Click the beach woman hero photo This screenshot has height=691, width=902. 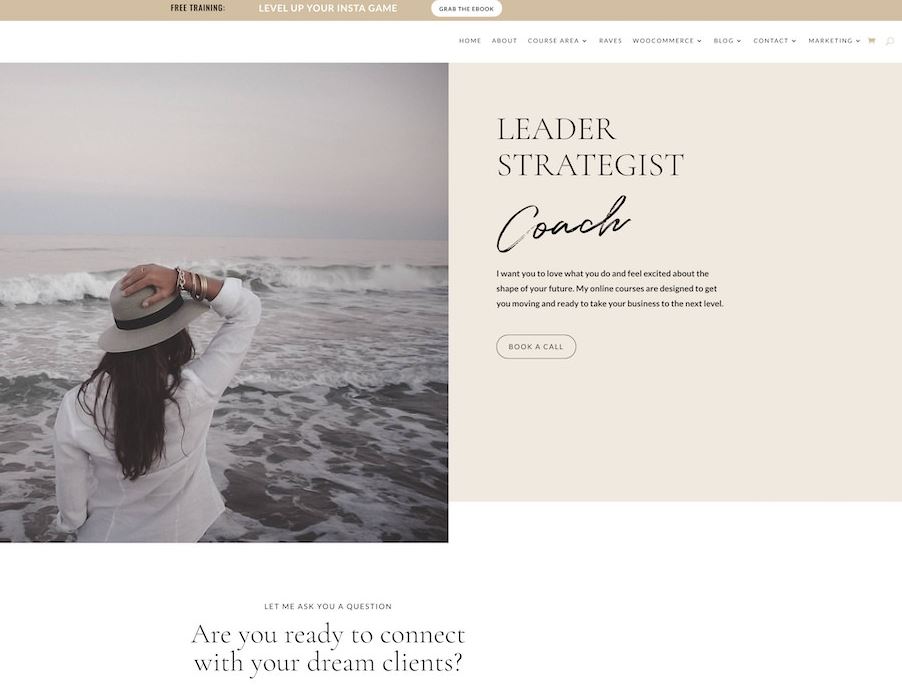click(224, 303)
